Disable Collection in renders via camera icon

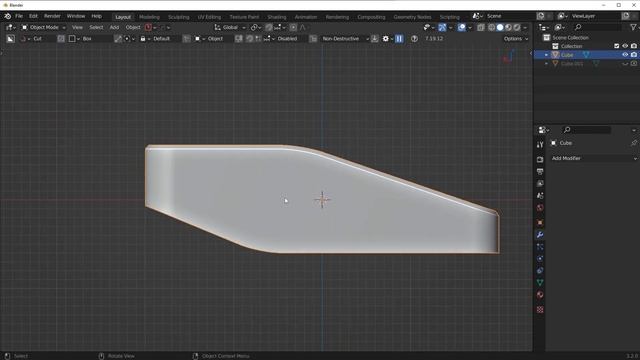click(x=633, y=46)
